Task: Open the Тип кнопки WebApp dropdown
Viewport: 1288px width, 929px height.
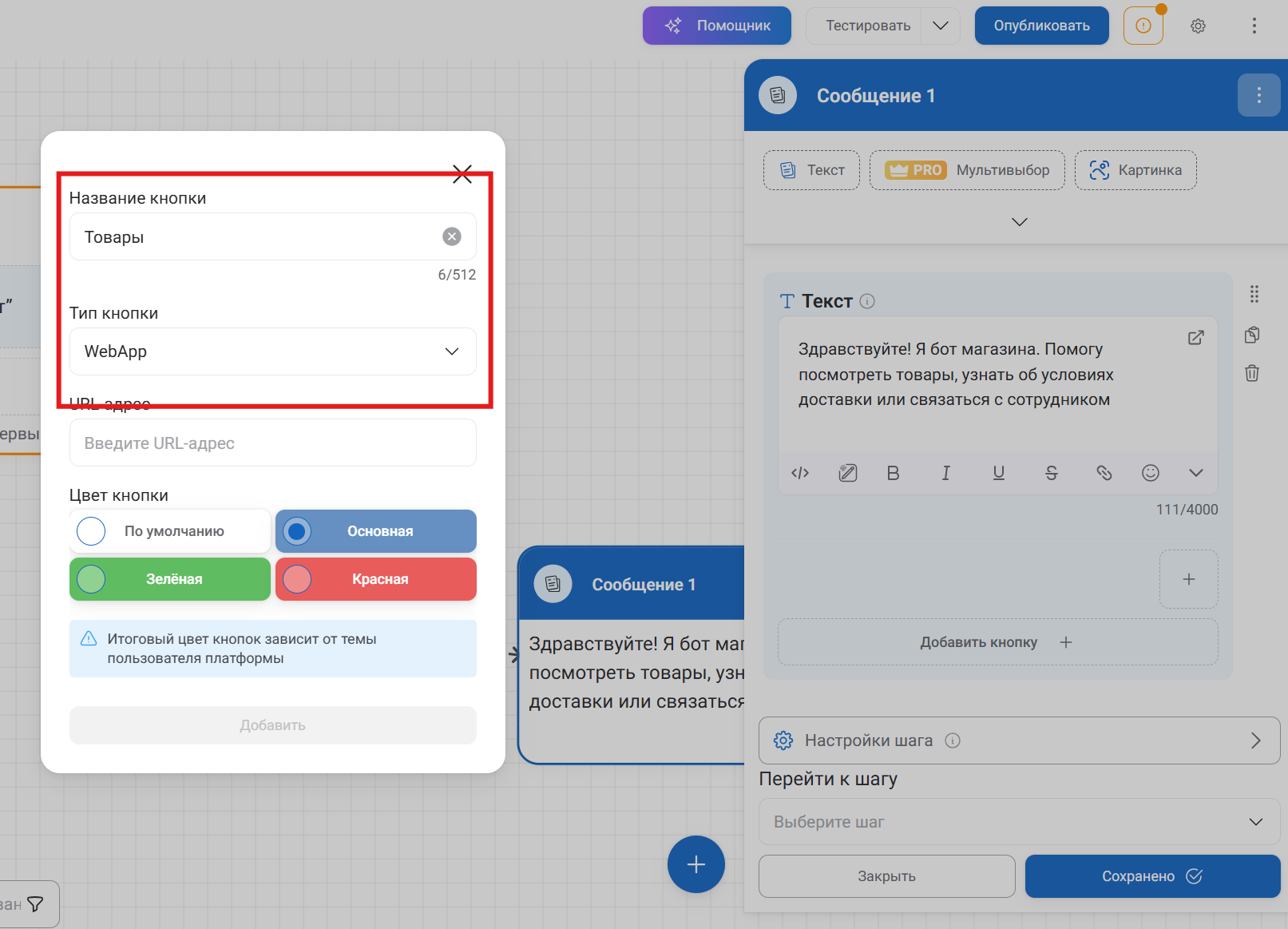Action: pyautogui.click(x=273, y=351)
